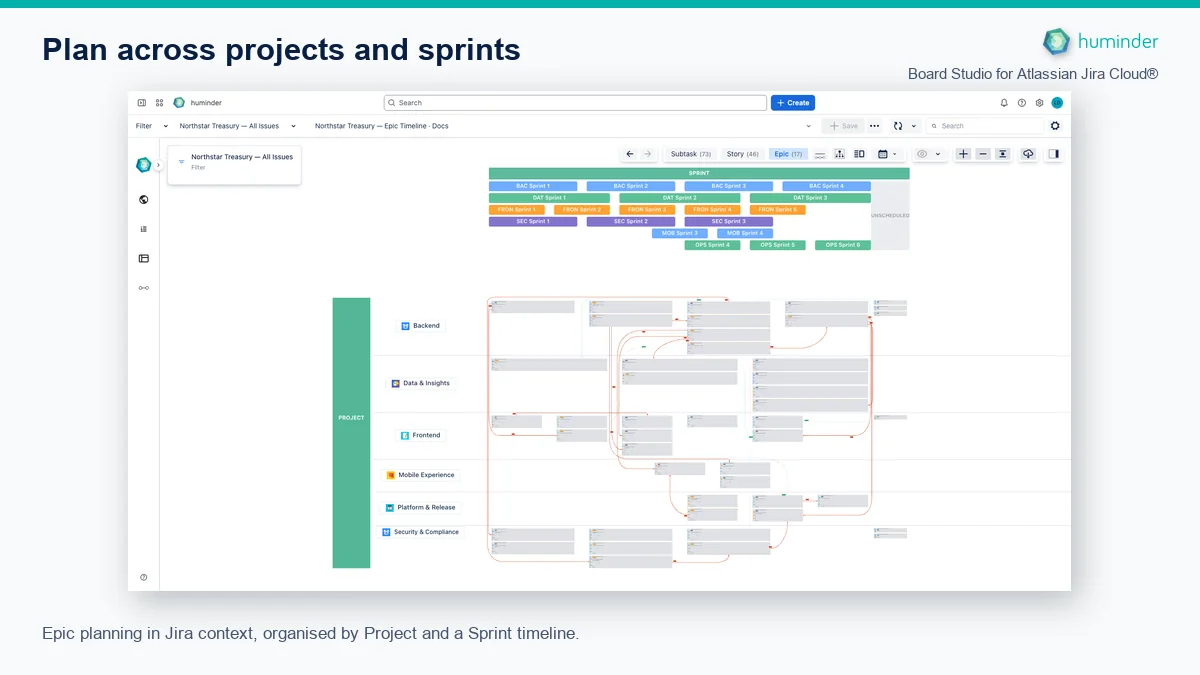Click the blue Create button

[793, 103]
